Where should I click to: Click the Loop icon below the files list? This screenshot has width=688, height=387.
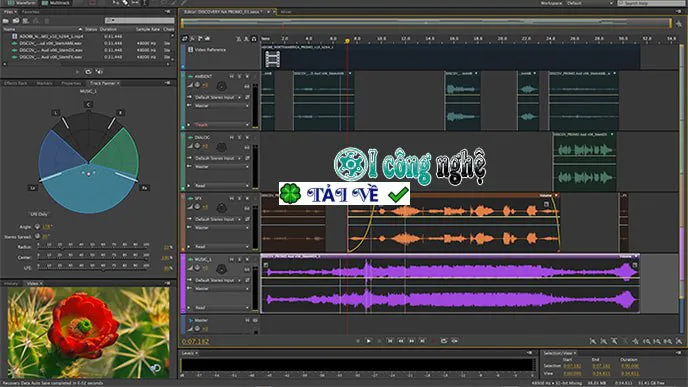point(89,72)
